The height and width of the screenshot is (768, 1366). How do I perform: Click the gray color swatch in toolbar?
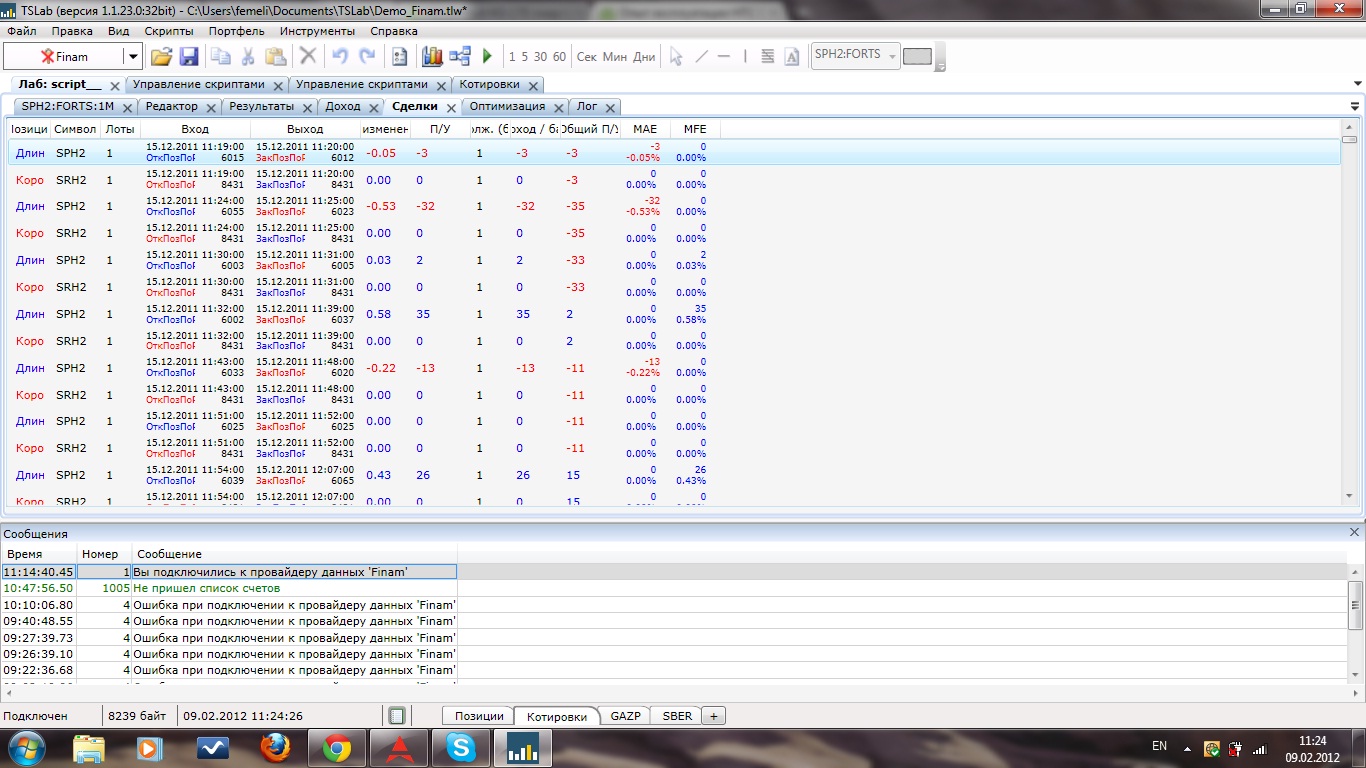[917, 57]
